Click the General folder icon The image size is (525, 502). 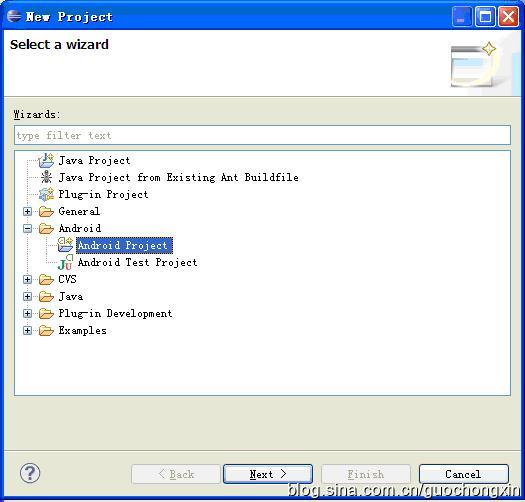[x=46, y=211]
